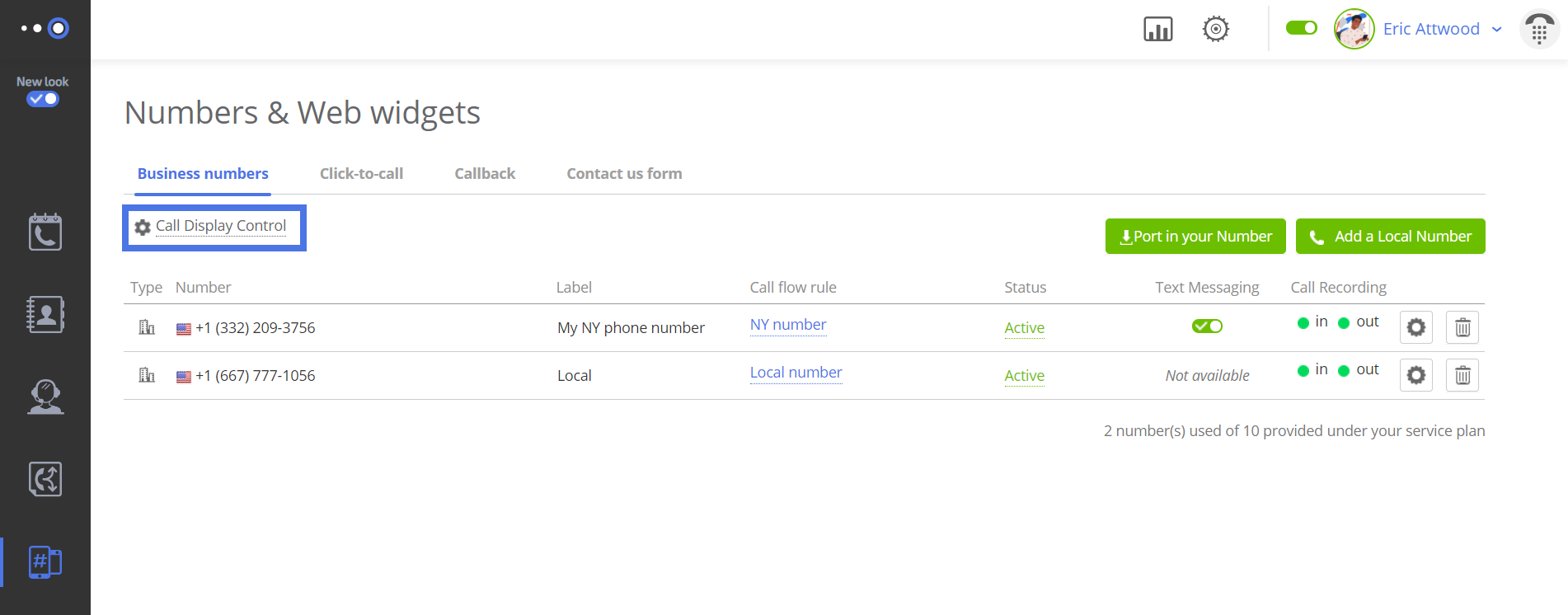Open the NY number call flow rule

click(788, 325)
